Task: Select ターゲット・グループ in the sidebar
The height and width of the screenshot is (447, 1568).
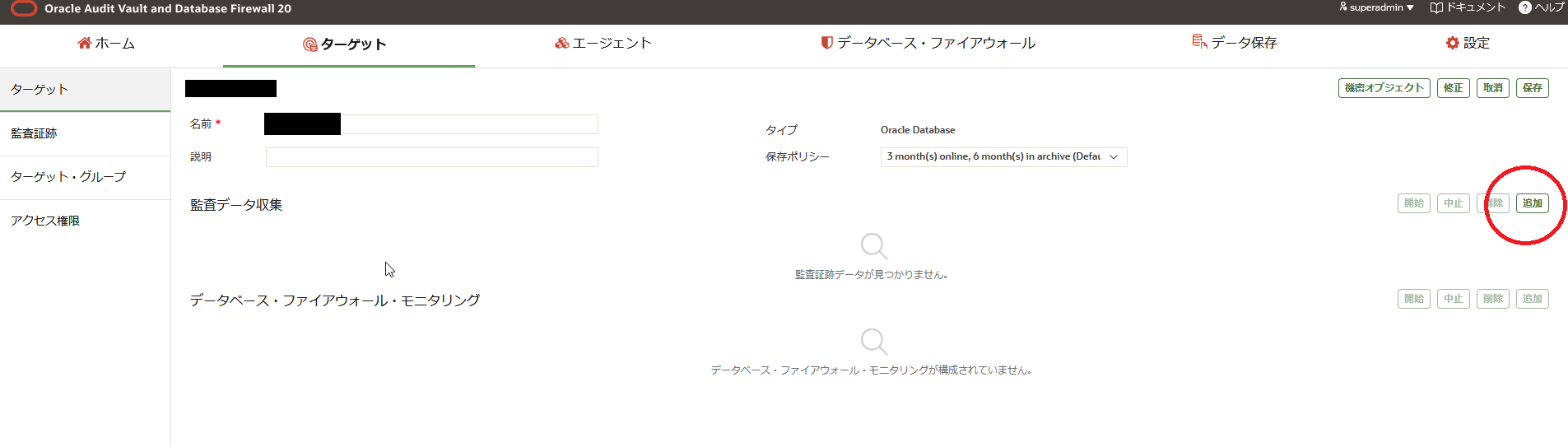Action: click(x=85, y=177)
